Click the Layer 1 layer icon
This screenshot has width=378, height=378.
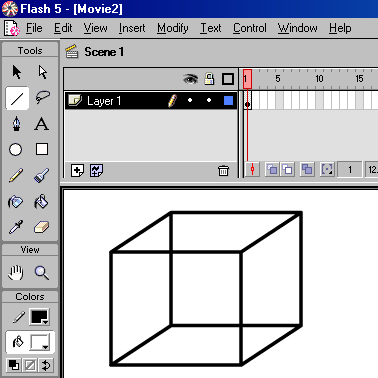click(75, 100)
